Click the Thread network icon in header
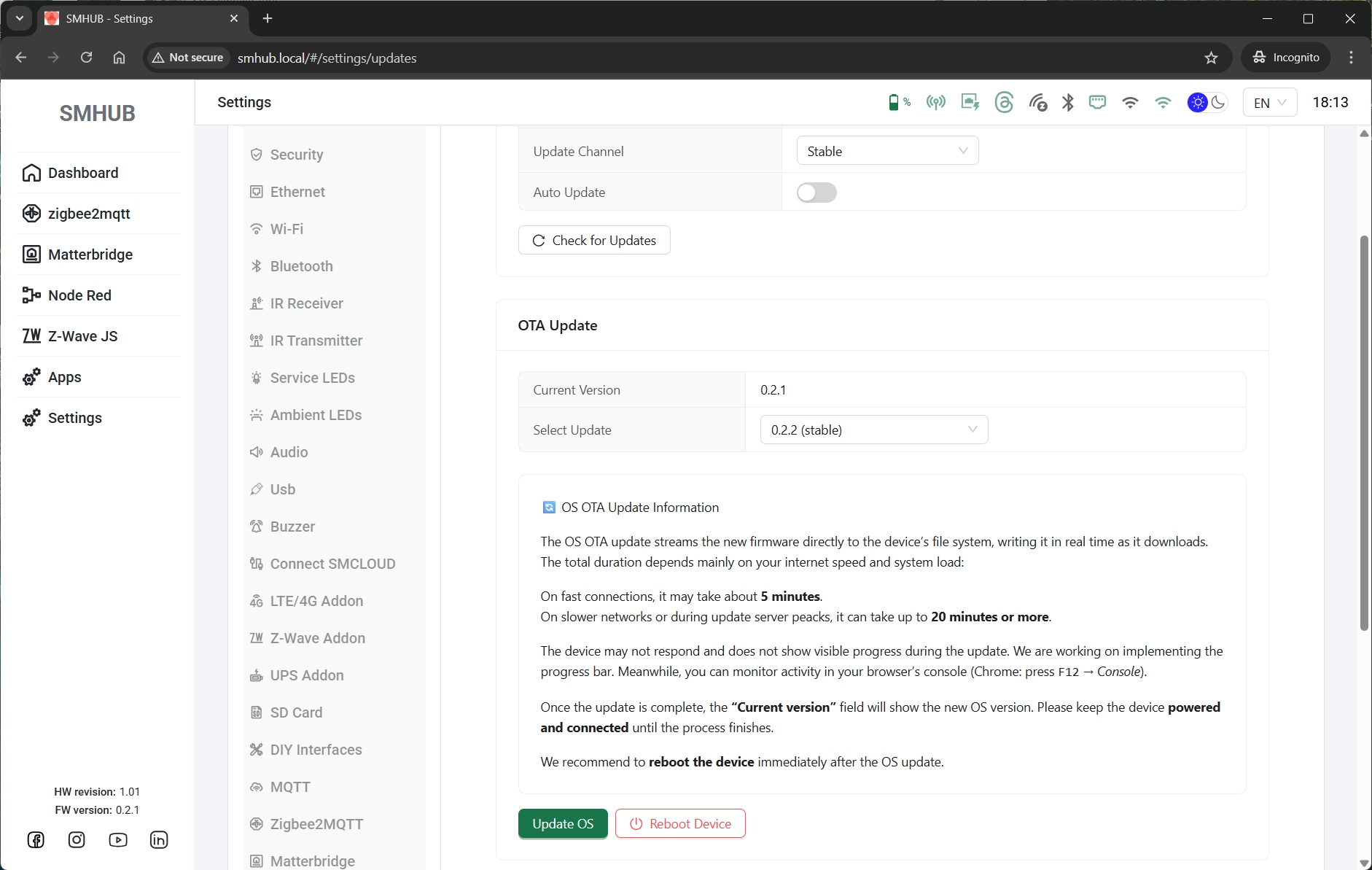Image resolution: width=1372 pixels, height=870 pixels. (x=1004, y=102)
